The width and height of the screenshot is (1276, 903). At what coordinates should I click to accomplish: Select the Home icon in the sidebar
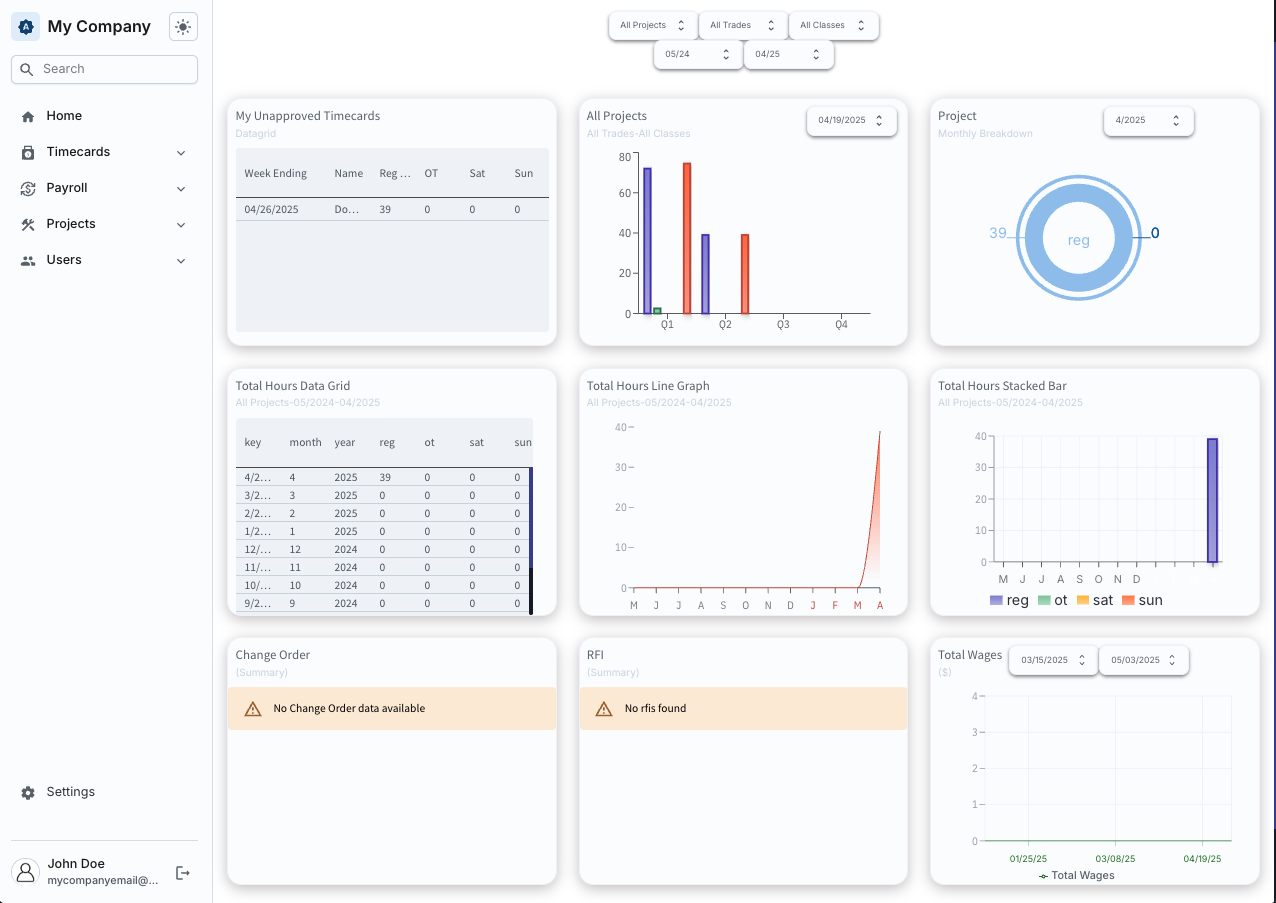[x=30, y=115]
